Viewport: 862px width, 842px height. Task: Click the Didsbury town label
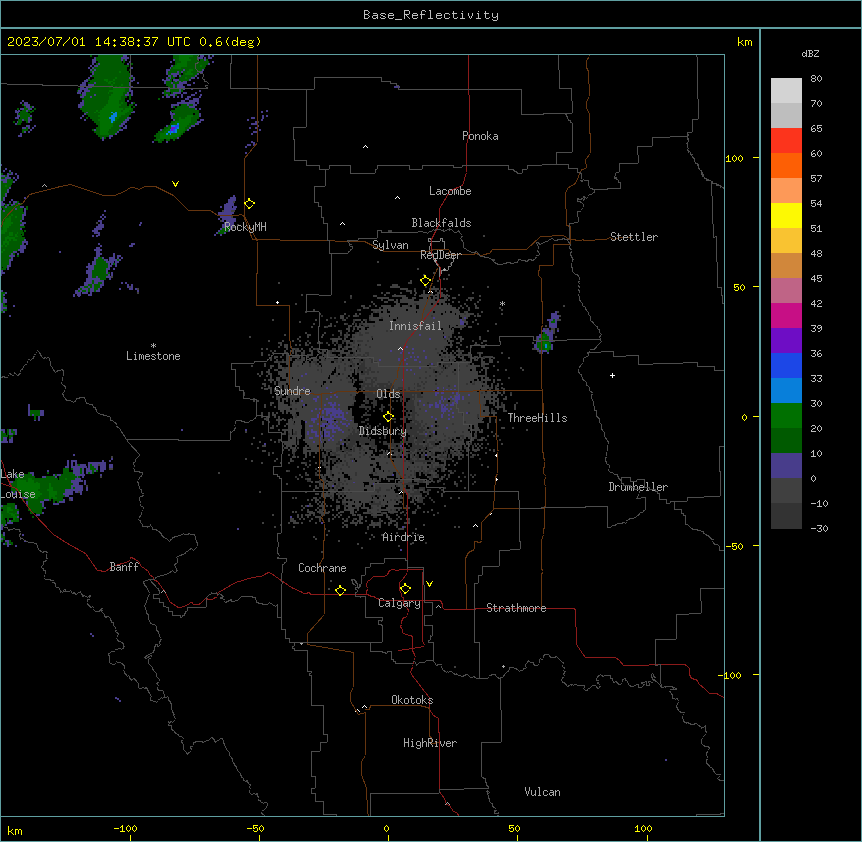pos(383,431)
